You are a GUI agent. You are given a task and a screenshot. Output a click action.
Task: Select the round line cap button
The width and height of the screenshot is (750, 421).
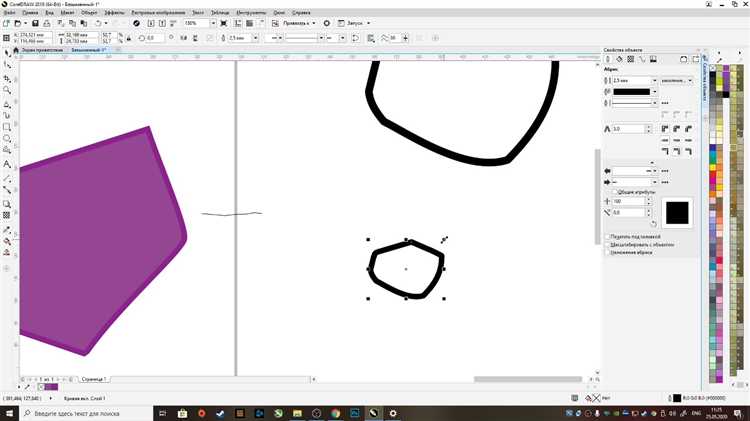pyautogui.click(x=676, y=140)
